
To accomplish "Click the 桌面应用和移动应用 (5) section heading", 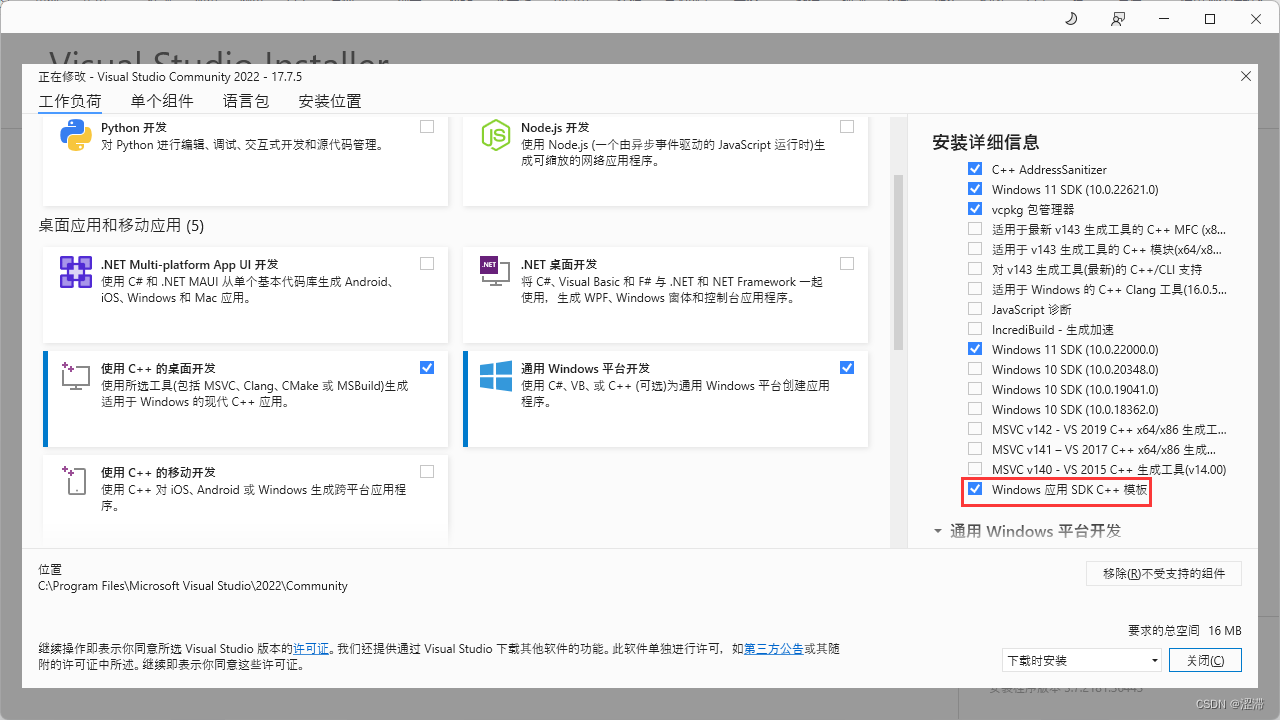I will point(121,226).
